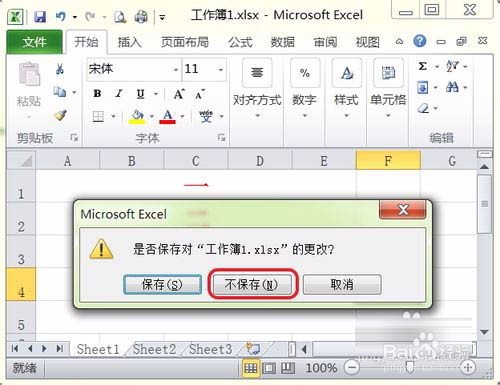Open Excel Help question mark icon
The height and width of the screenshot is (385, 500).
(x=420, y=41)
